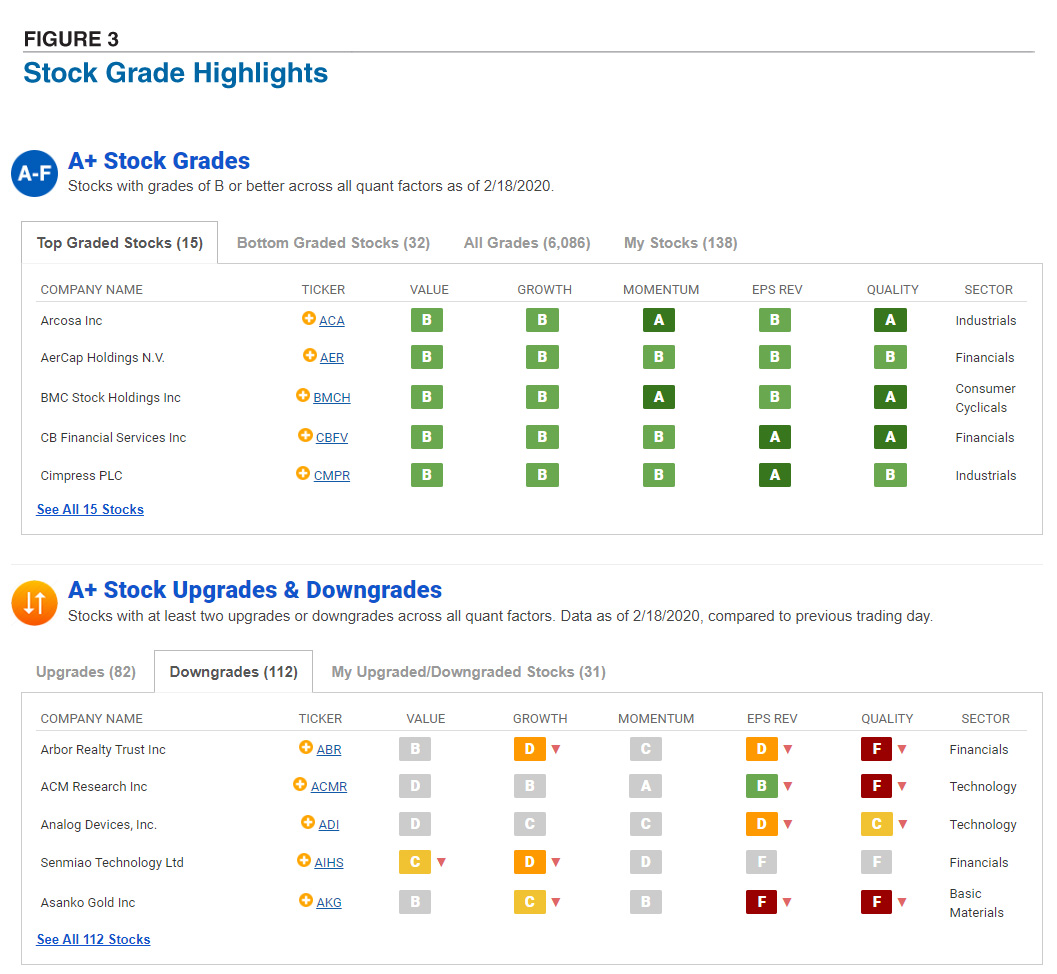Click CB Financial Services EPS Rev A badge

[x=775, y=437]
